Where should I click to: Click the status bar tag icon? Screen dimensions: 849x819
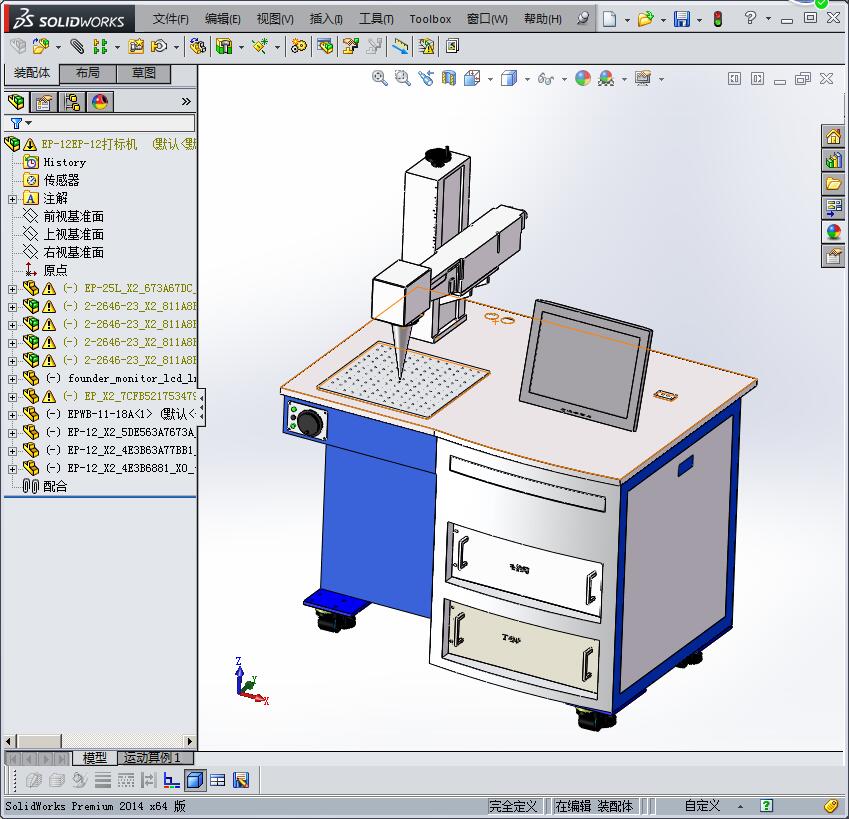(831, 805)
